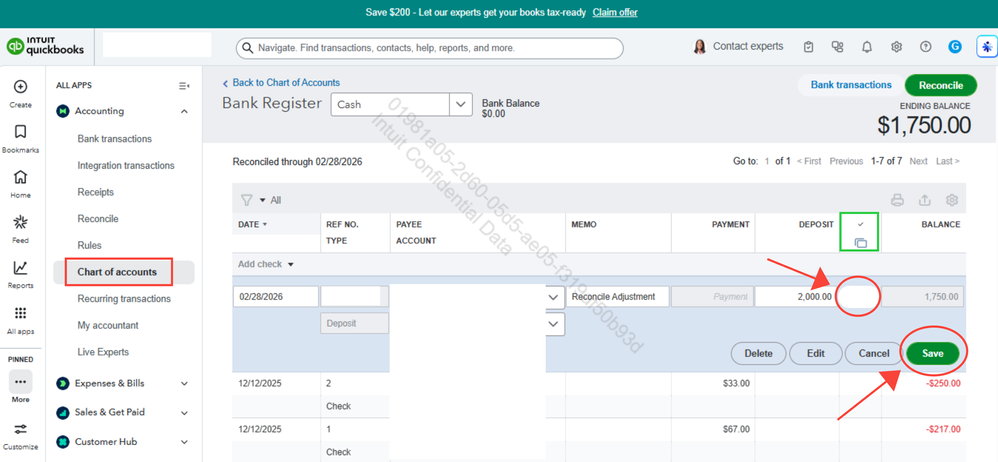Screen dimensions: 998x462
Task: Click Cancel button
Action: point(873,353)
